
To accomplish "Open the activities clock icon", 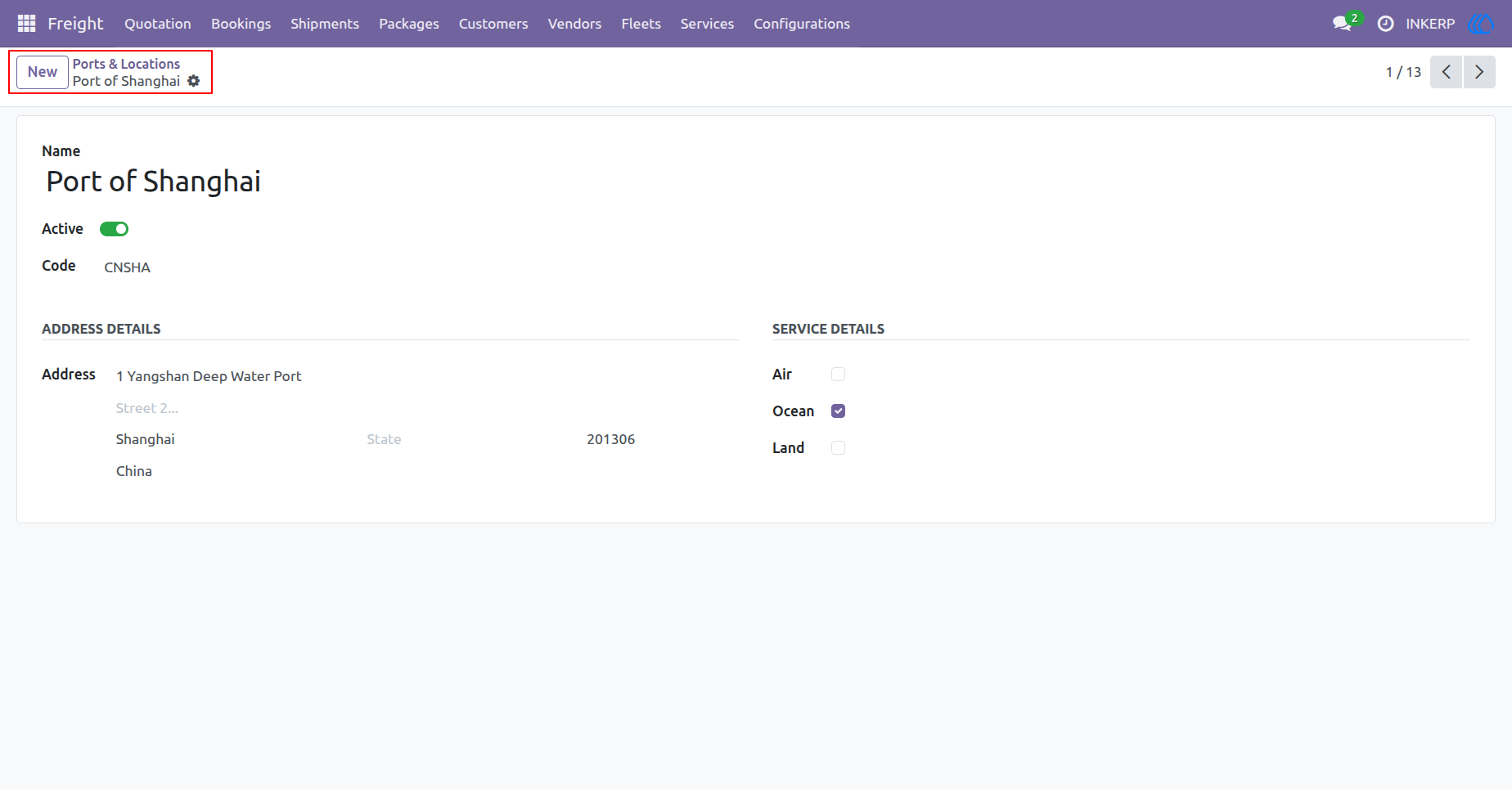I will (x=1385, y=24).
